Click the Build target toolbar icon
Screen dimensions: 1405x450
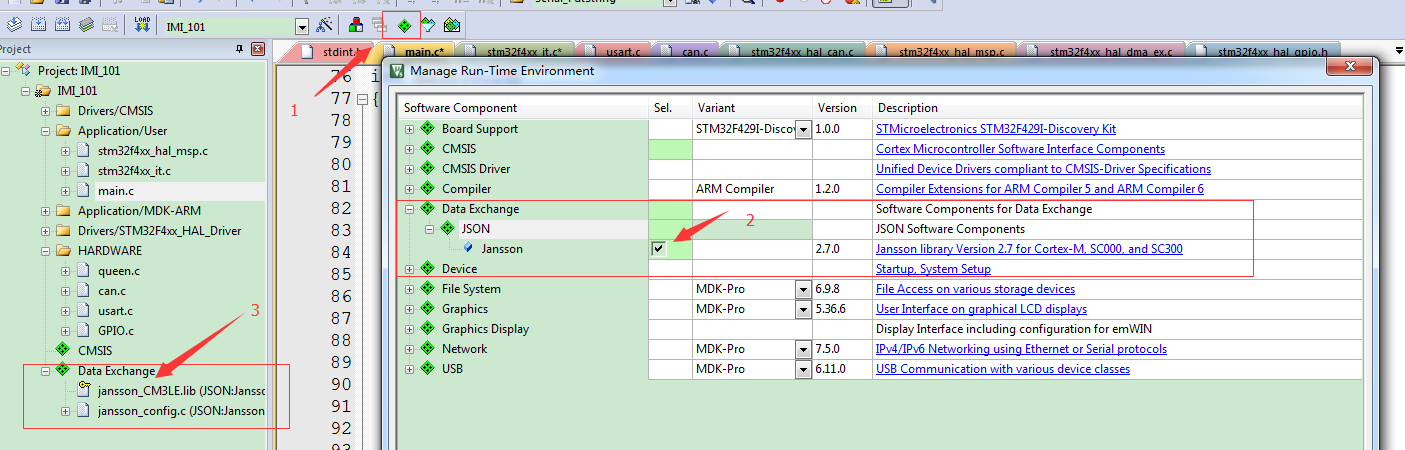pyautogui.click(x=37, y=25)
